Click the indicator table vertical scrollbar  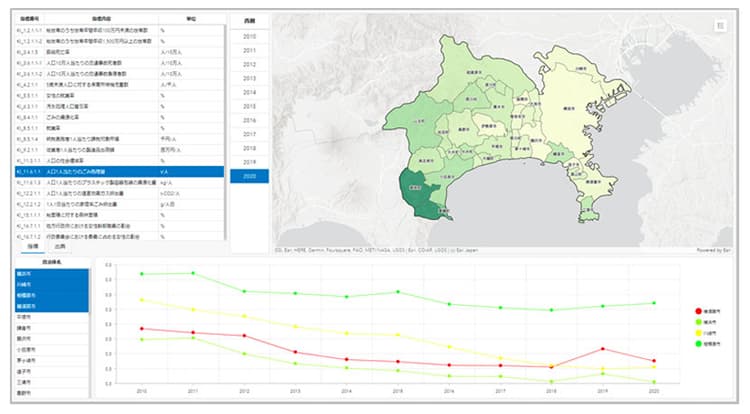[225, 131]
